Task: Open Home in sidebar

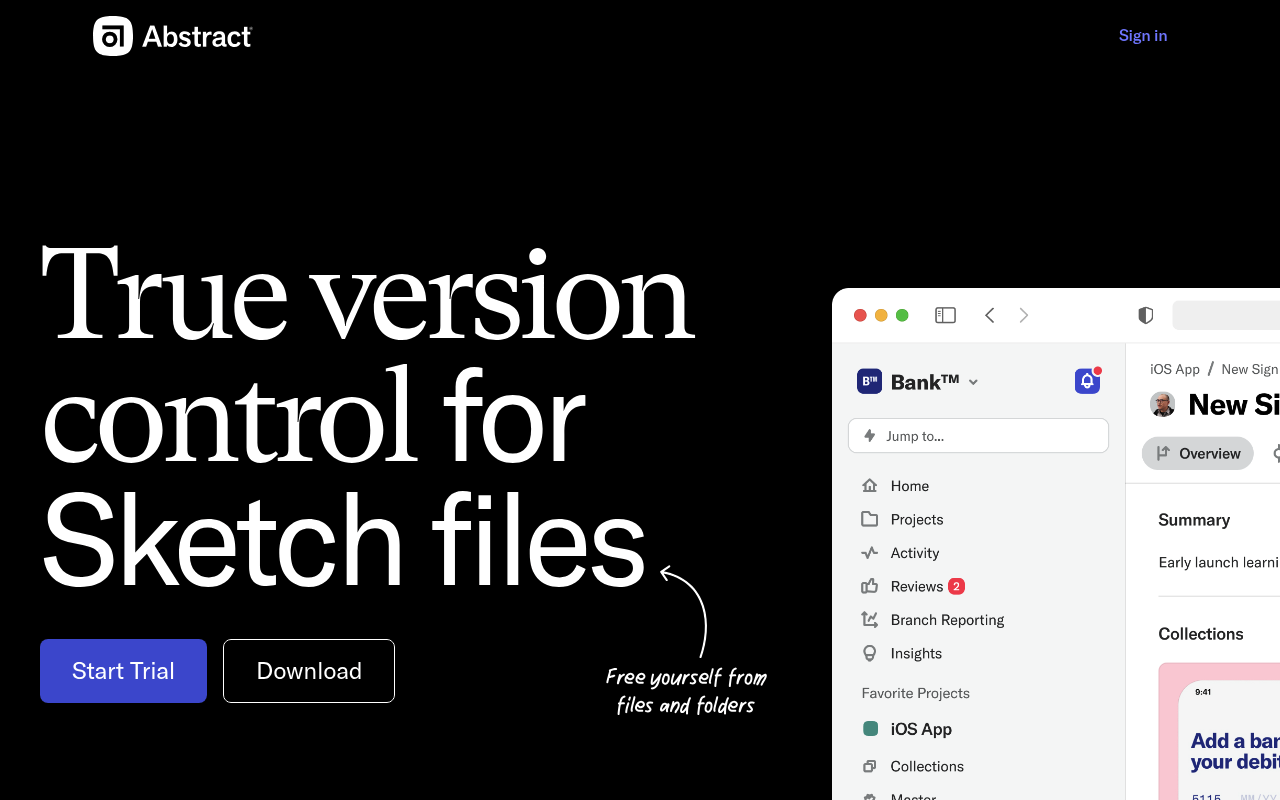Action: click(910, 486)
